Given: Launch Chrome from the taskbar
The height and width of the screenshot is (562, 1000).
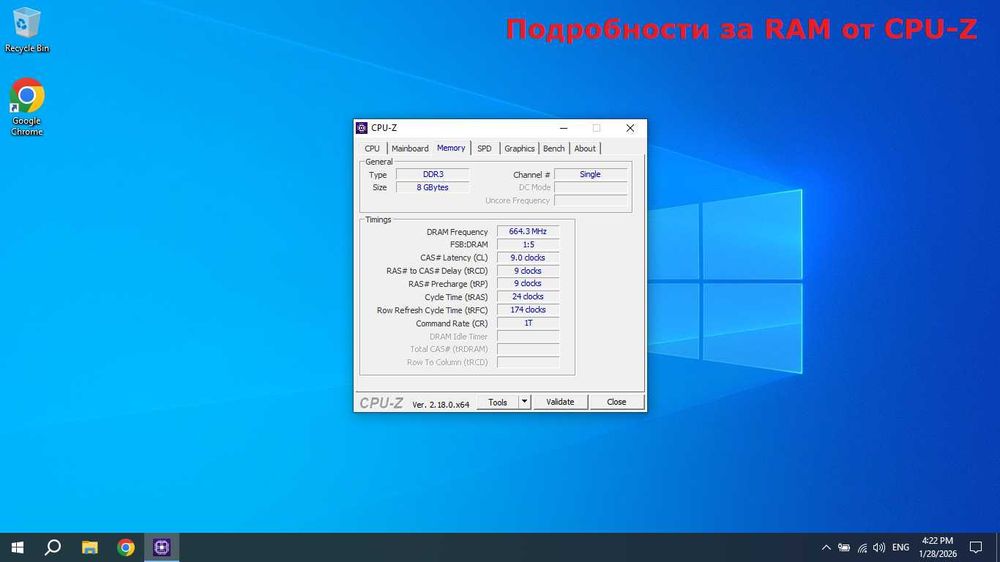Looking at the screenshot, I should click(126, 547).
